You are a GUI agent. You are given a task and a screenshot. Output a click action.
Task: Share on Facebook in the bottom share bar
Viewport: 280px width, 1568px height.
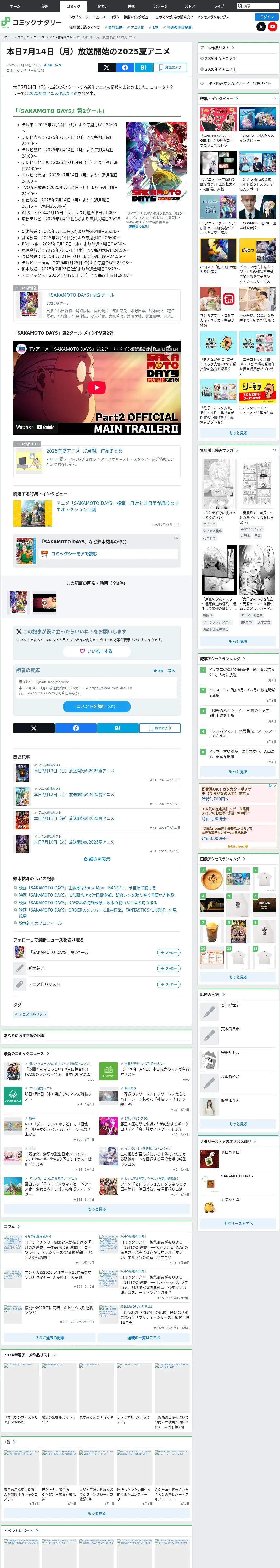pyautogui.click(x=76, y=728)
